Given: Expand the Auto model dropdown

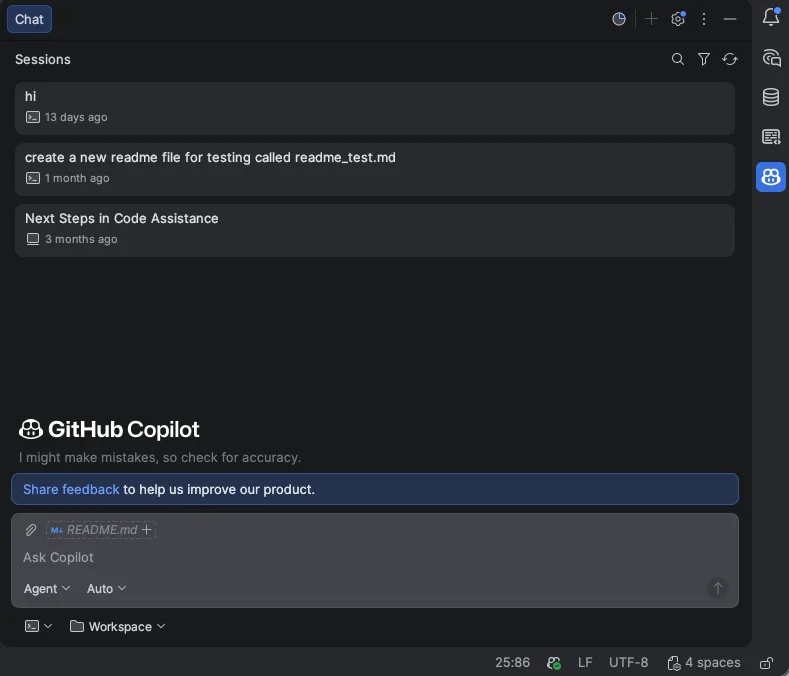Looking at the screenshot, I should pyautogui.click(x=106, y=588).
